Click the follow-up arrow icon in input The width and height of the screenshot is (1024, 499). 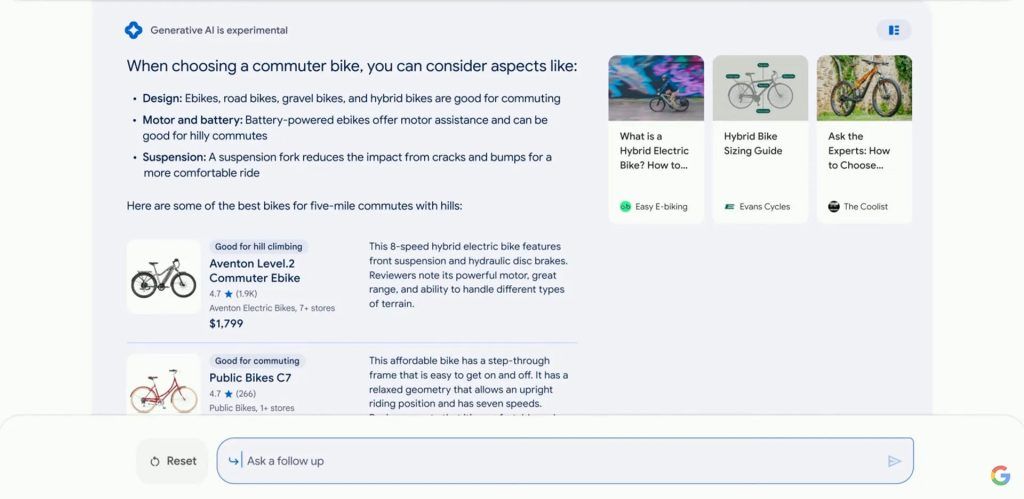tap(234, 461)
